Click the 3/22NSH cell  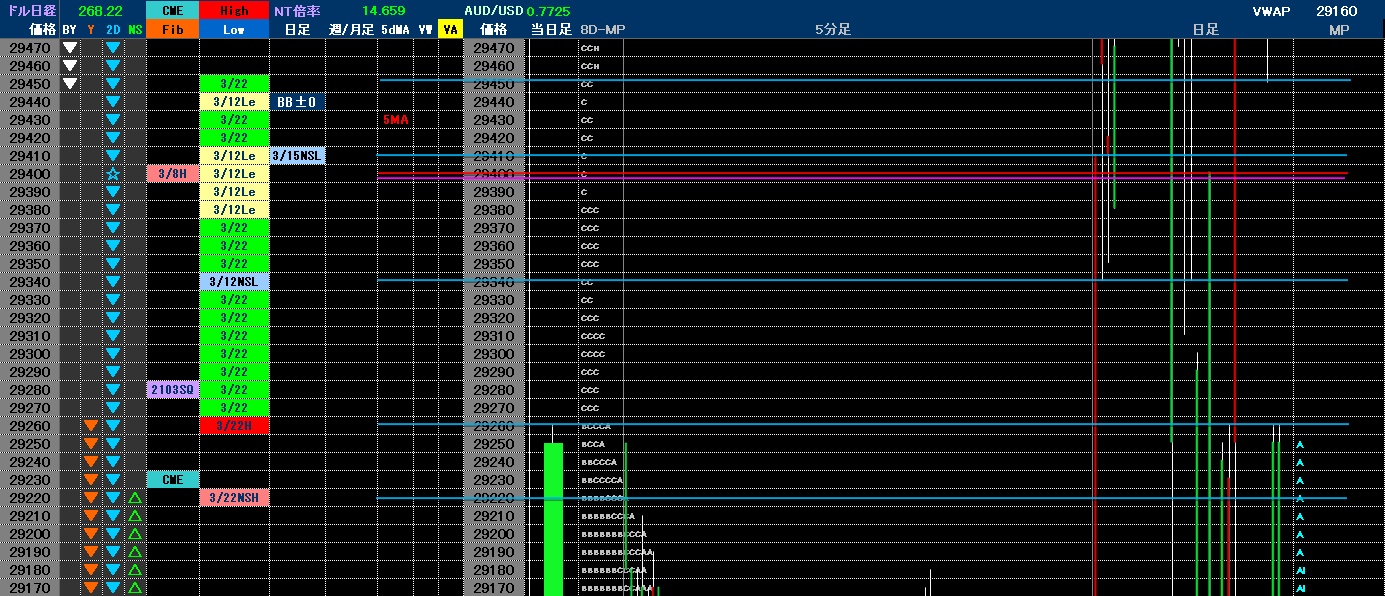pos(234,497)
